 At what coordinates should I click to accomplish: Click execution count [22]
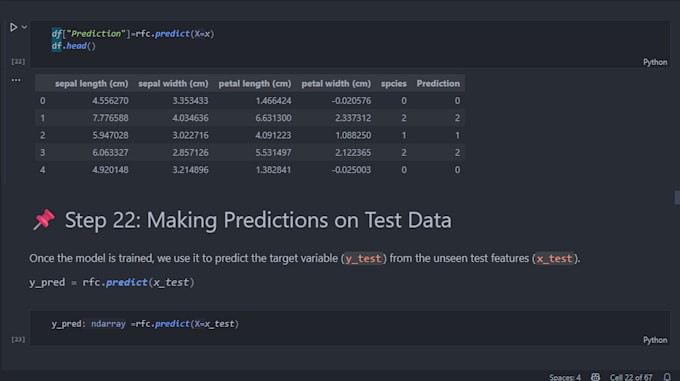[18, 62]
